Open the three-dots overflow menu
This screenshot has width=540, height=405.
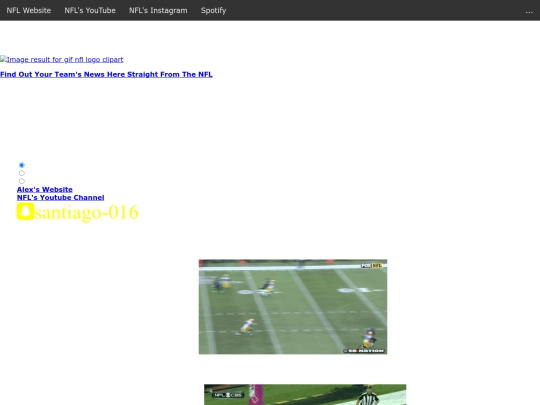click(529, 12)
